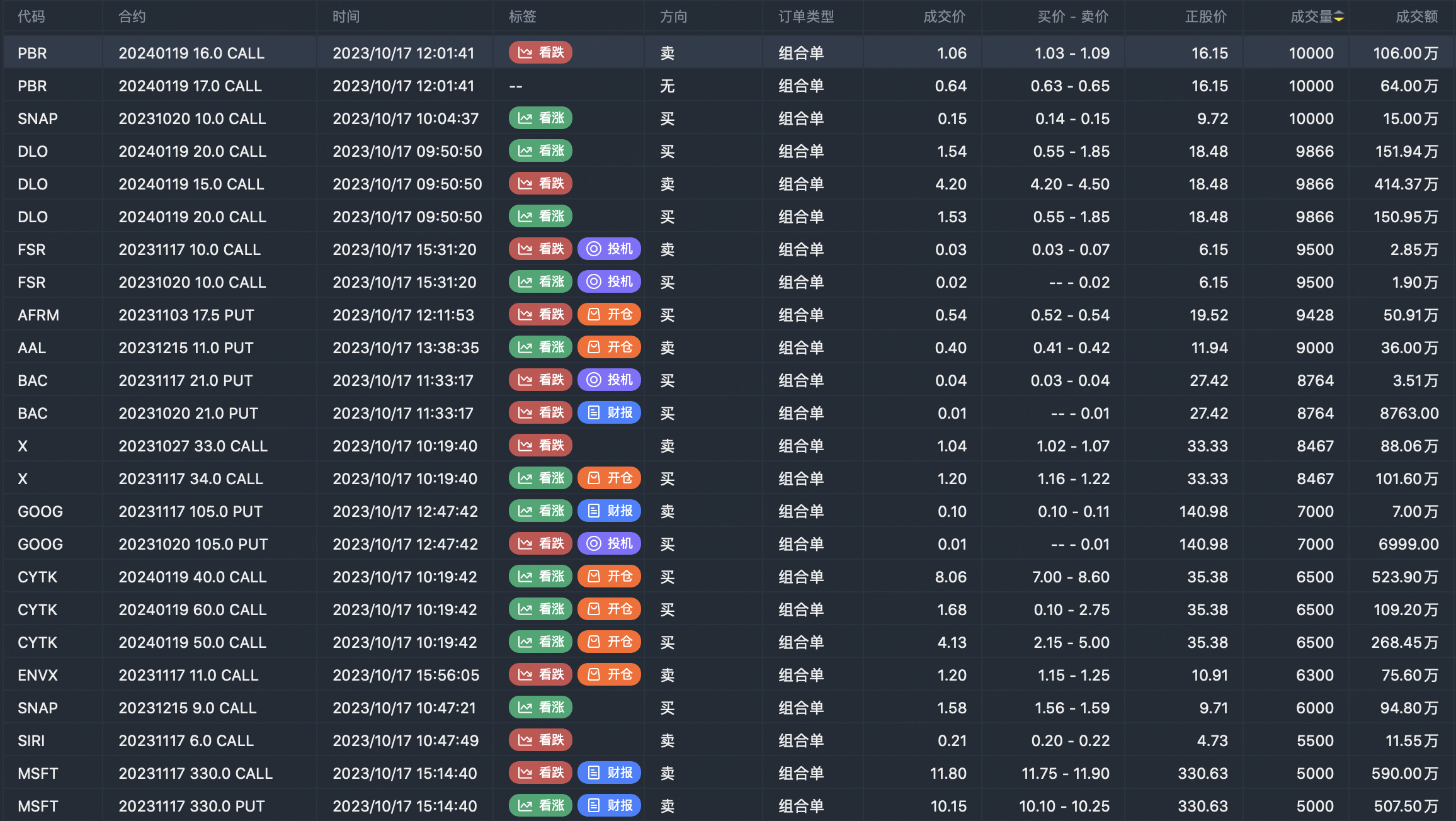The width and height of the screenshot is (1456, 821).
Task: Sort by the 成交量 column sort arrow
Action: pyautogui.click(x=1339, y=16)
